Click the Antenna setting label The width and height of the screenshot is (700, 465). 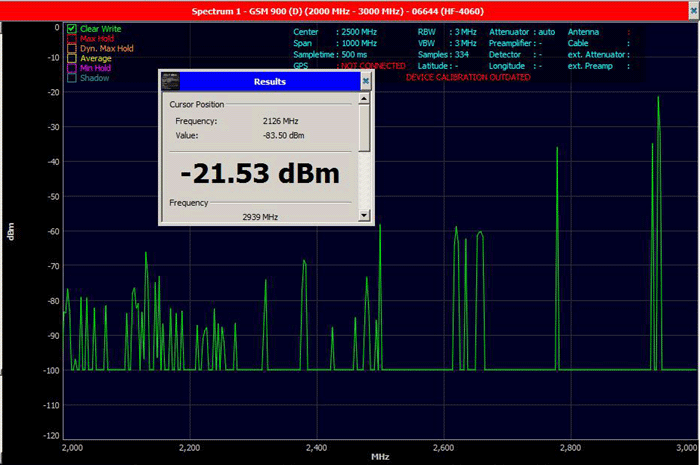[x=583, y=32]
